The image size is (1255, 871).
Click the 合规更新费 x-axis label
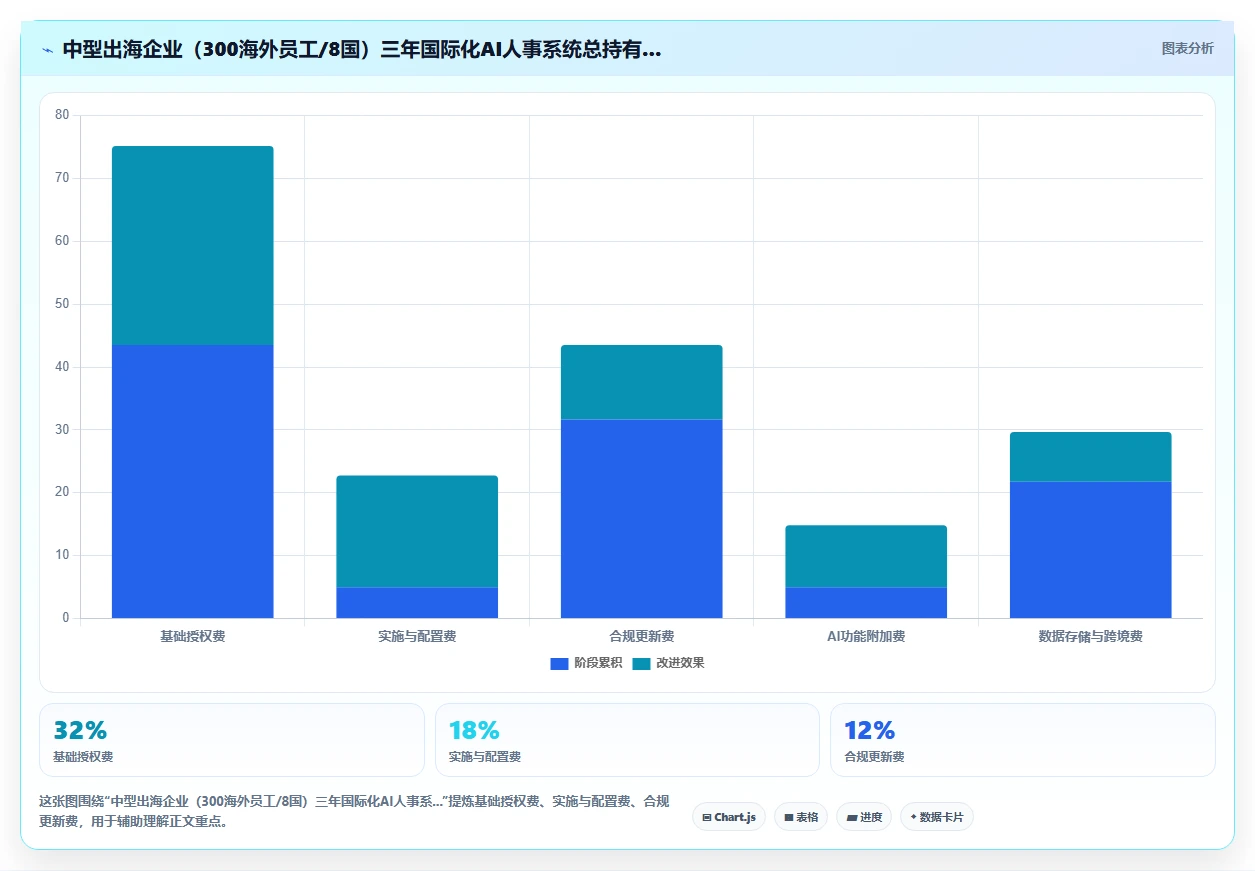click(x=641, y=636)
